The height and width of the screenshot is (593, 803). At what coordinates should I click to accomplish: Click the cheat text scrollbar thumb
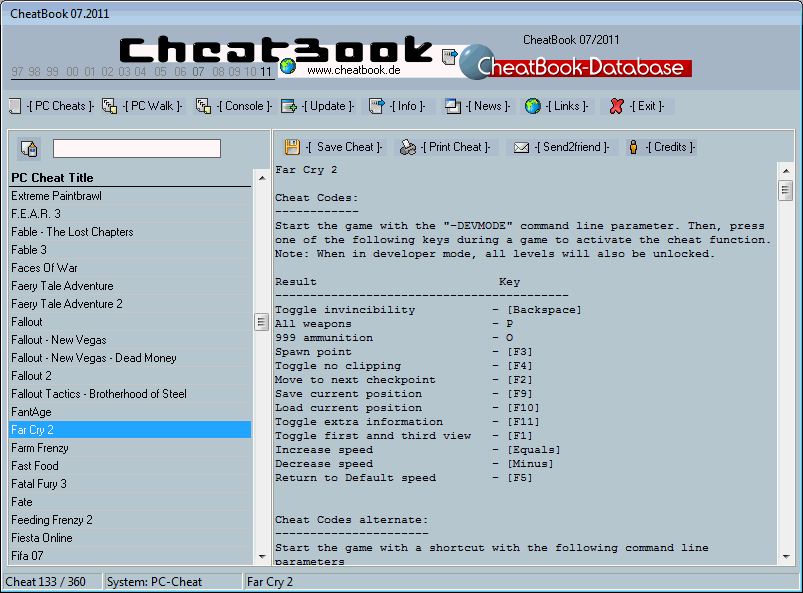pyautogui.click(x=786, y=190)
